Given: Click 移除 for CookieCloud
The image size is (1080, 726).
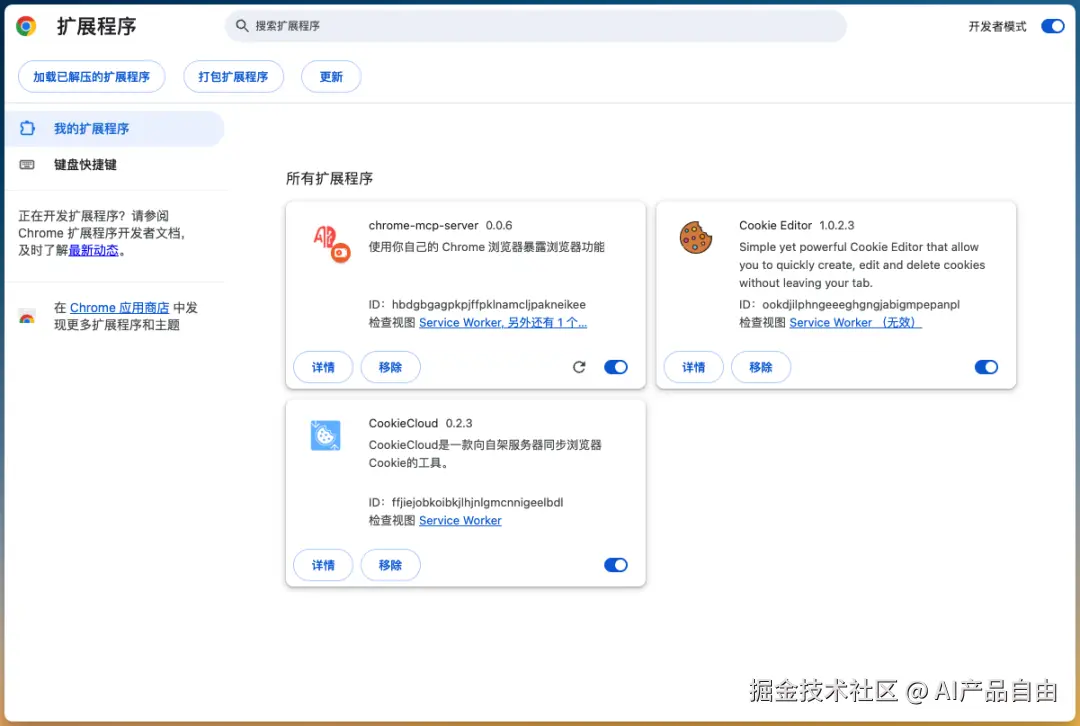Looking at the screenshot, I should pos(391,565).
